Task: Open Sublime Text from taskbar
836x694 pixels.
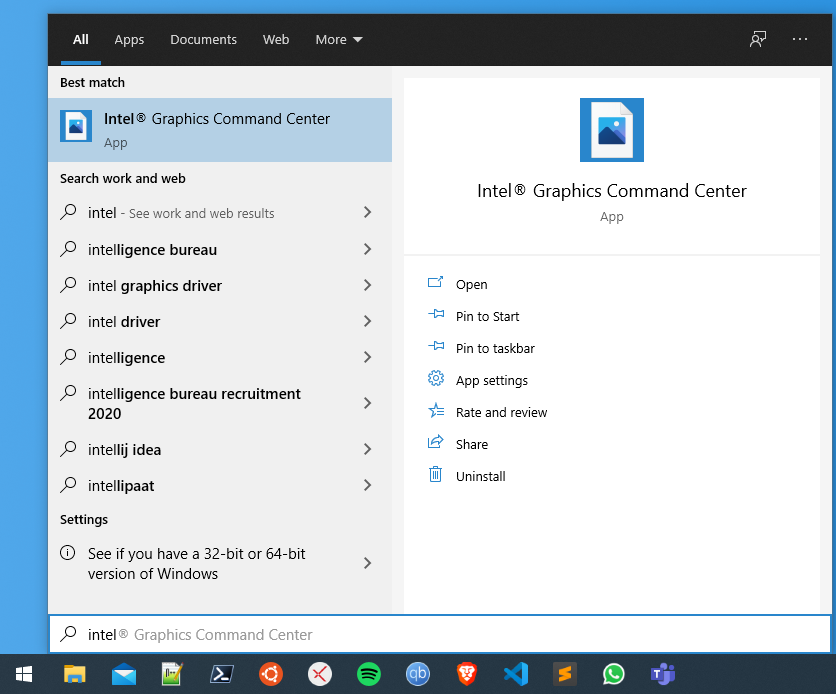Action: click(565, 674)
